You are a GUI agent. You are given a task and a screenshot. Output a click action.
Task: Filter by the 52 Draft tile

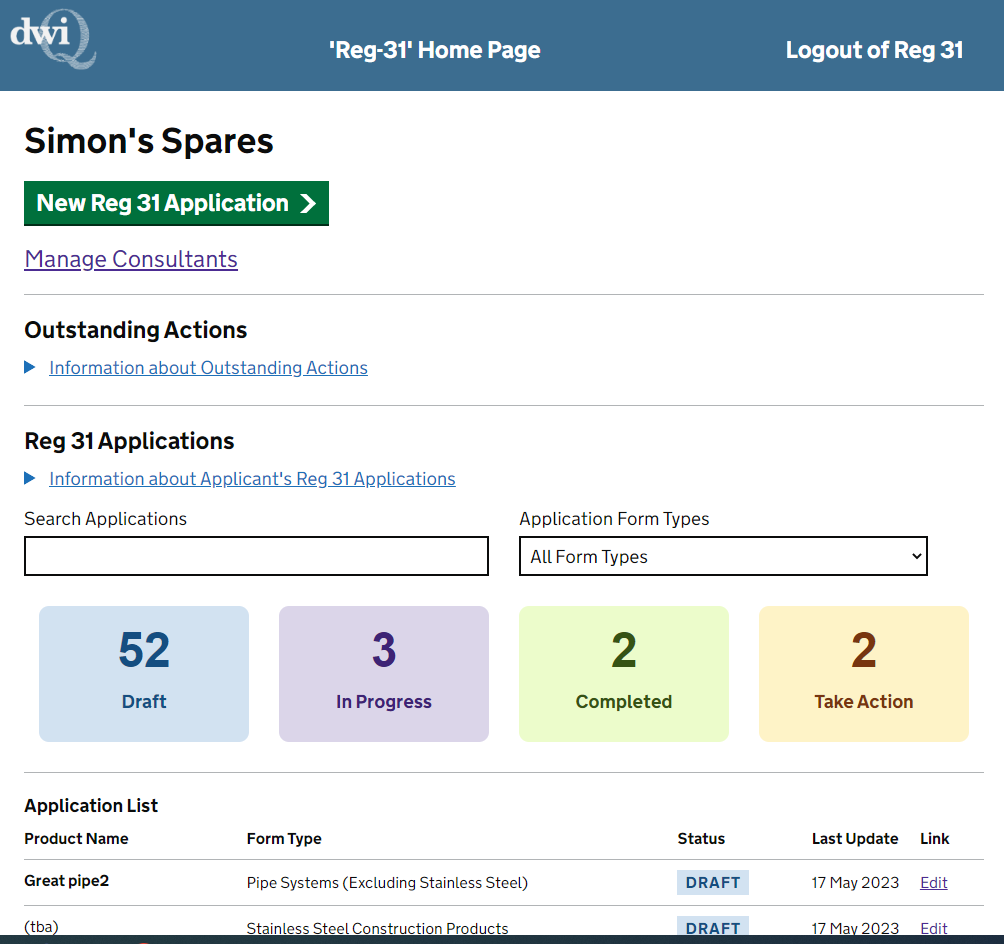pos(144,673)
